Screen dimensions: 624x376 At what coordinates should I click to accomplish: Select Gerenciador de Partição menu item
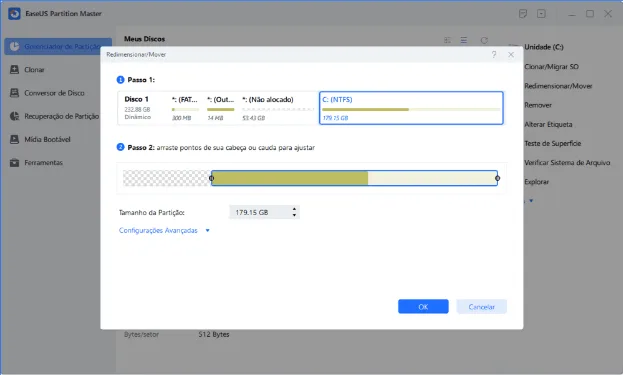pos(58,47)
